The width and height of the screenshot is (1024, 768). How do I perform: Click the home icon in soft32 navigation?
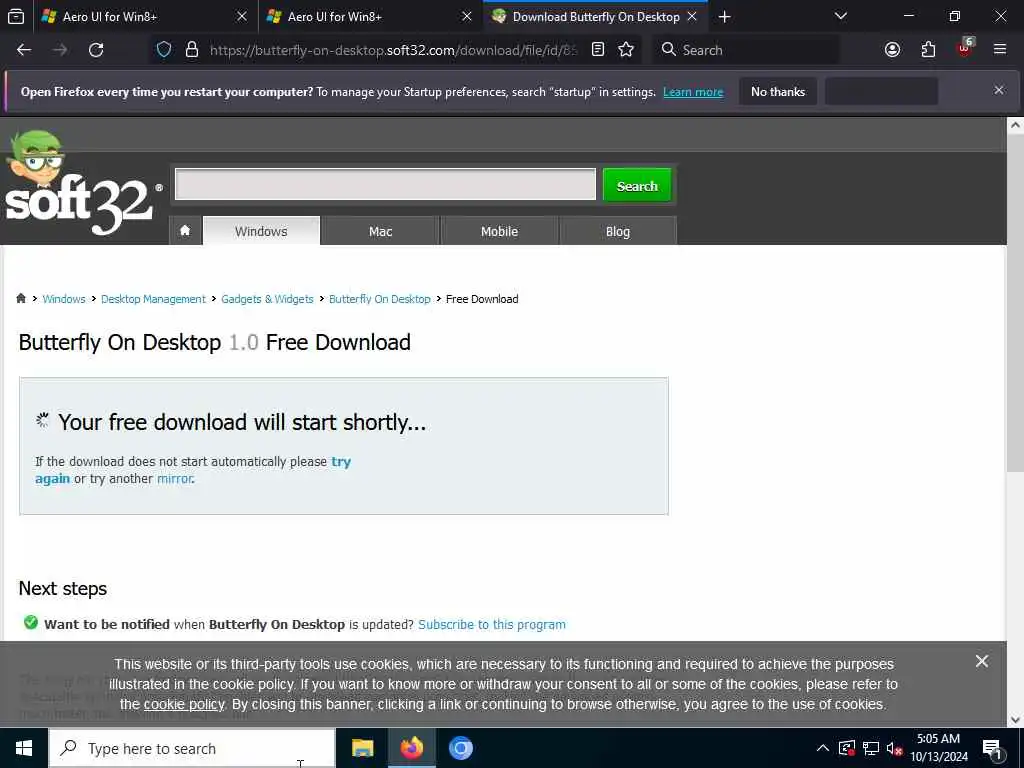point(185,231)
